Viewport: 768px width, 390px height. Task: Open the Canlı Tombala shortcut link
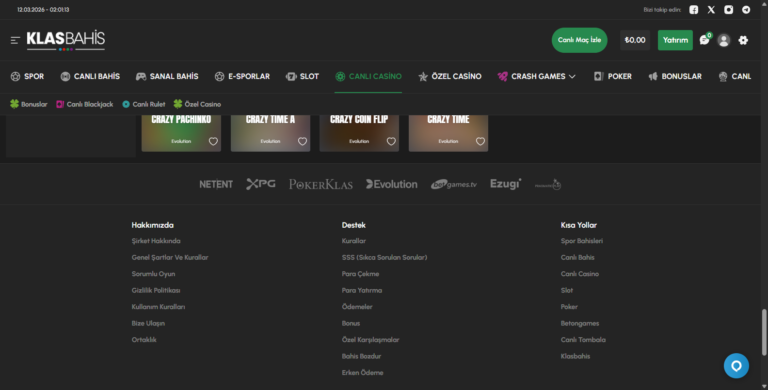pos(583,340)
